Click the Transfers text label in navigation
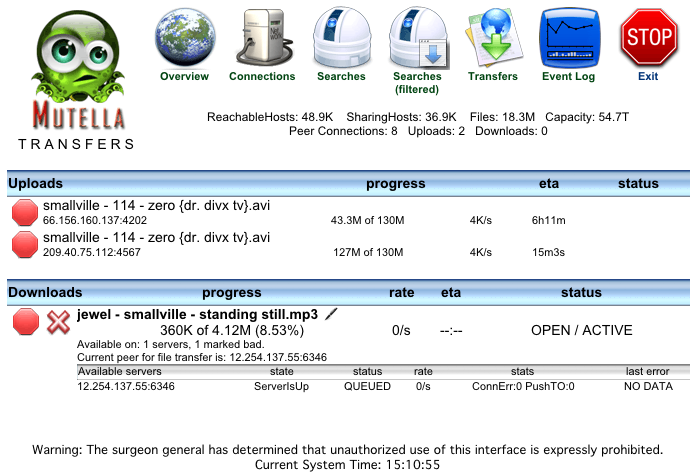 click(493, 77)
